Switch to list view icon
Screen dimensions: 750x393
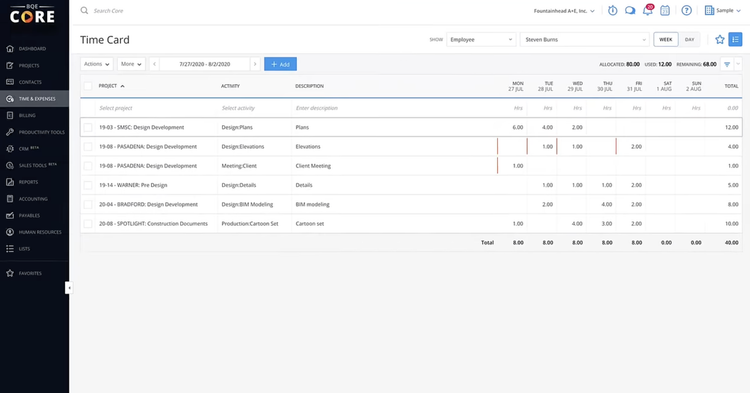pyautogui.click(x=735, y=40)
